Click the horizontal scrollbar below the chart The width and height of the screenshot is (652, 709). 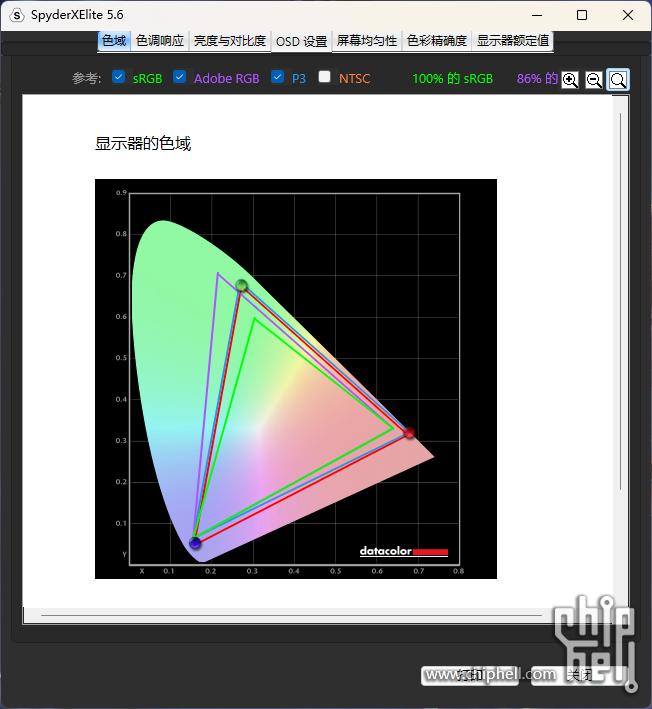coord(291,615)
